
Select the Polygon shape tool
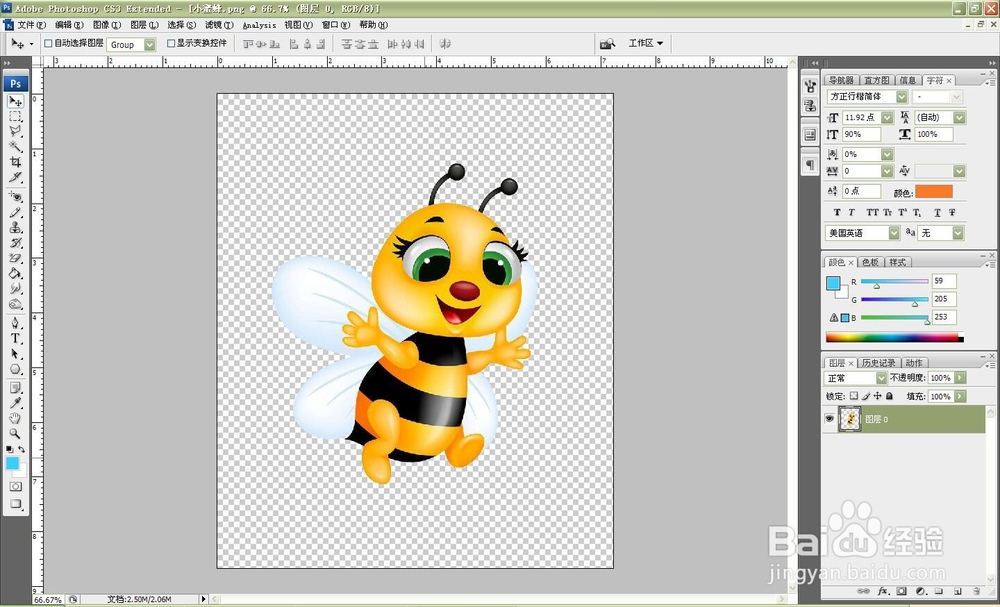[x=15, y=369]
